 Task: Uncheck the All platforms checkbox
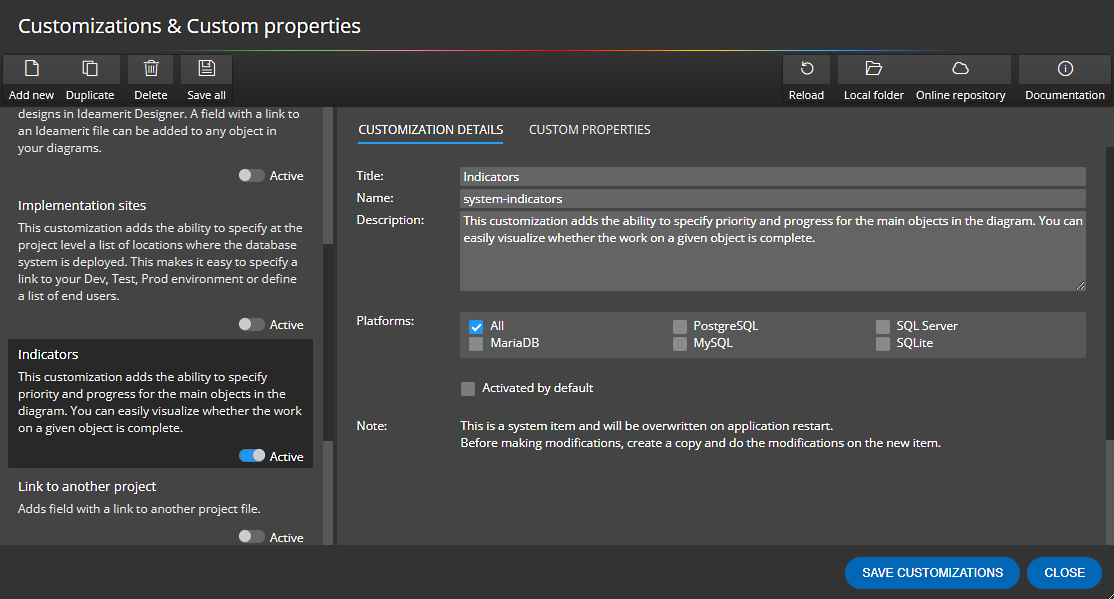tap(476, 325)
